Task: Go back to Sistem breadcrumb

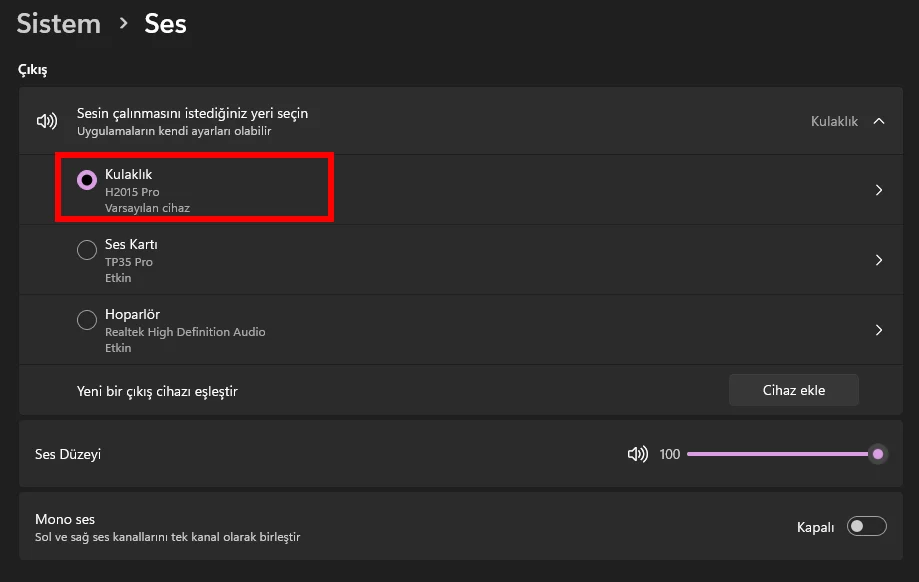Action: 59,23
